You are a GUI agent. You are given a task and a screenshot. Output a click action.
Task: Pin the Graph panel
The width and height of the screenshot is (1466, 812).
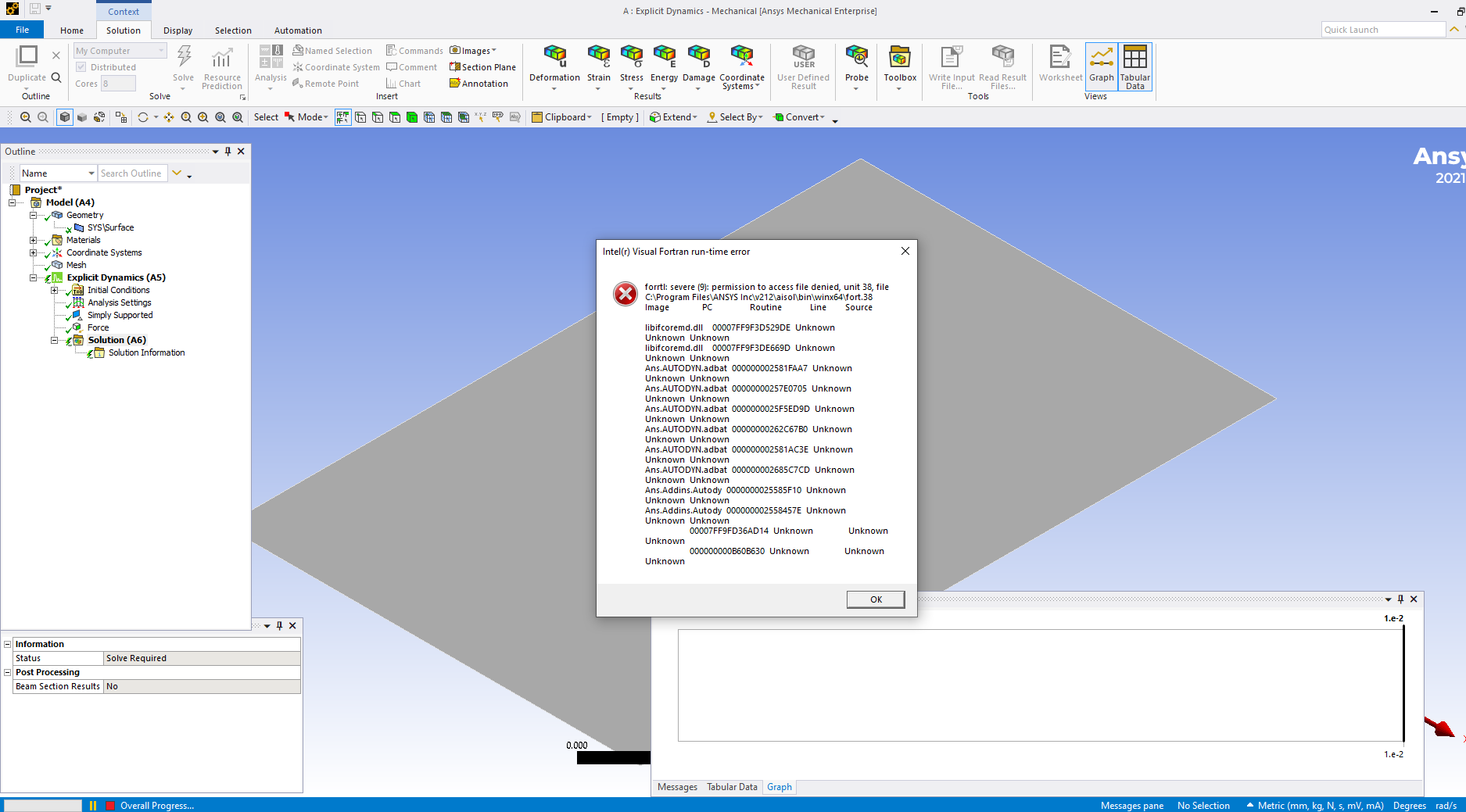coord(1400,599)
